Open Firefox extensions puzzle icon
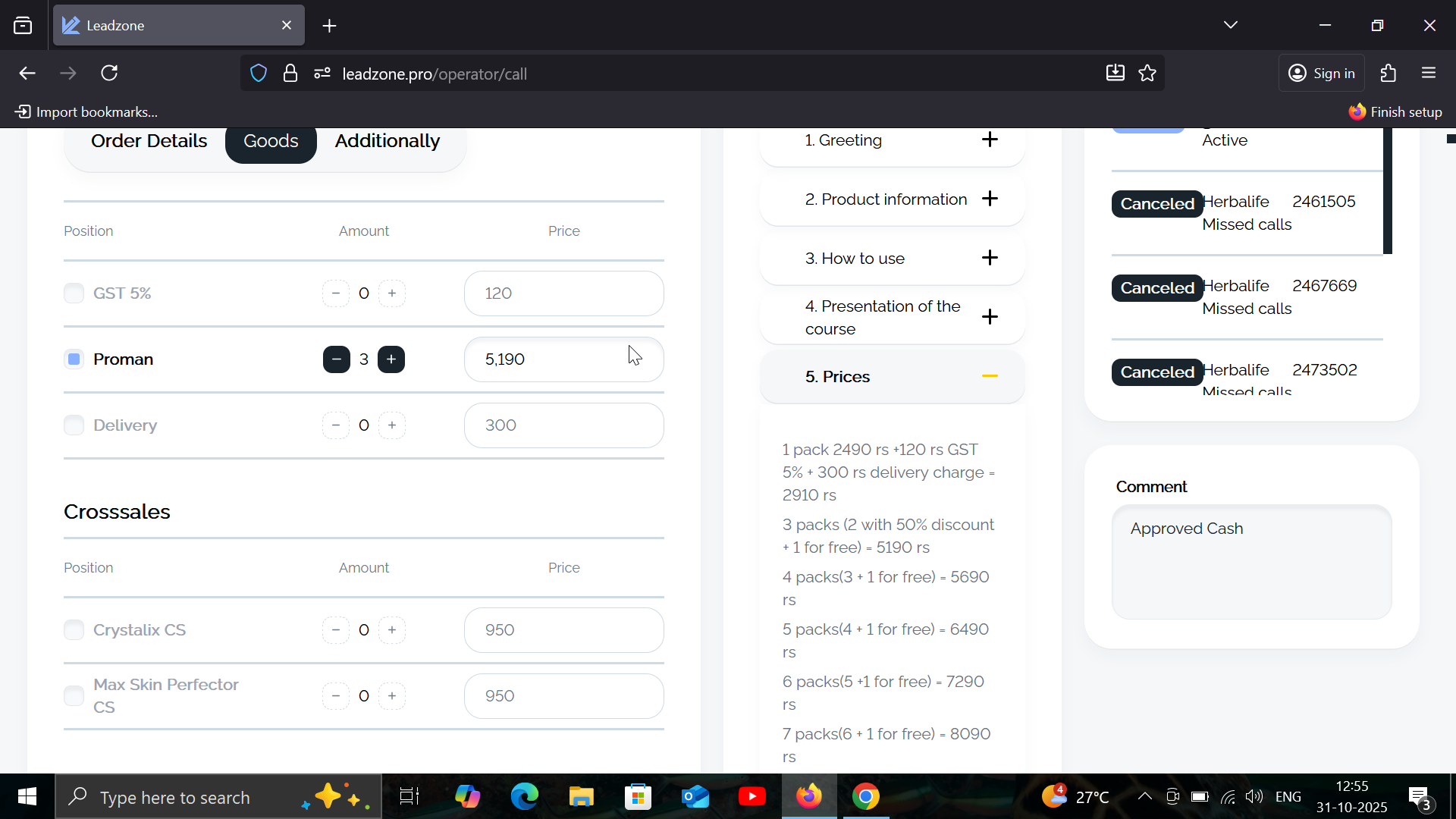Viewport: 1456px width, 819px height. click(1388, 74)
